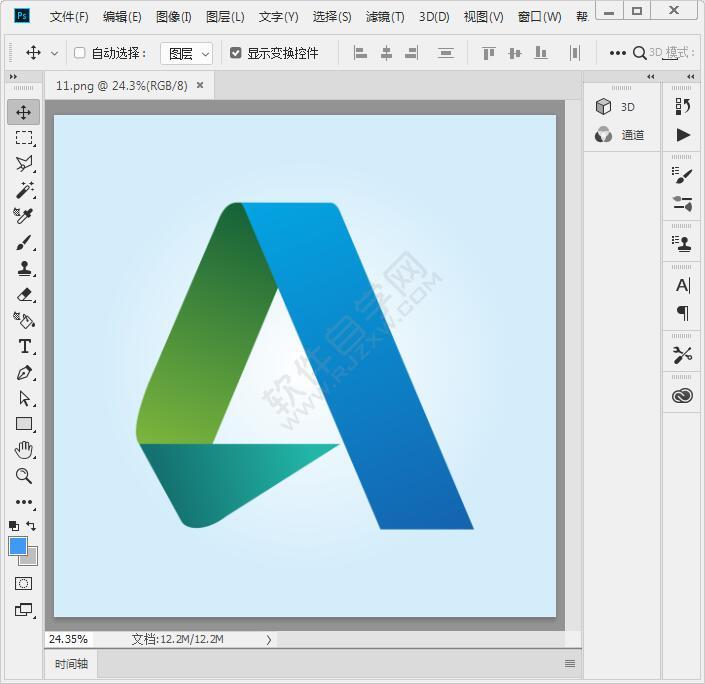Open the 通道 panel
The height and width of the screenshot is (684, 705).
coord(621,135)
